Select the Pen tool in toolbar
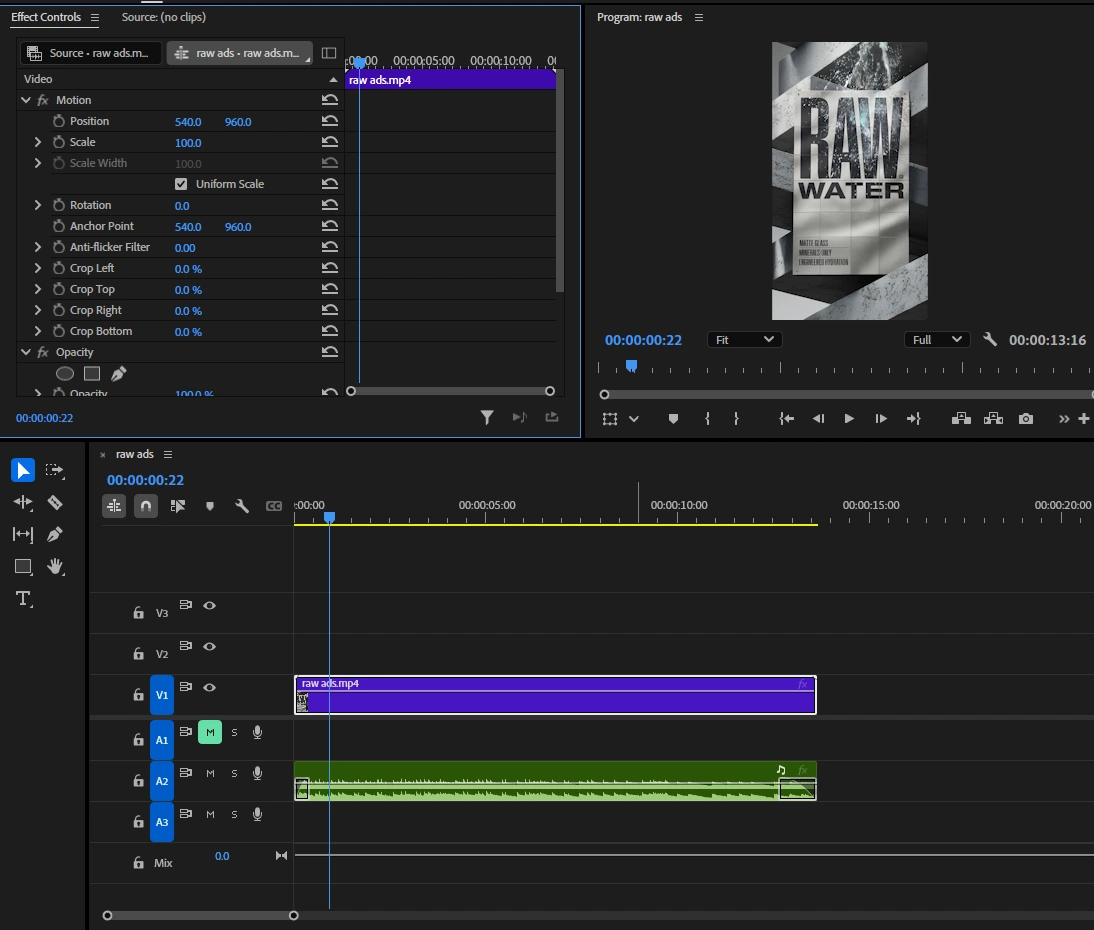Viewport: 1094px width, 930px height. point(54,534)
